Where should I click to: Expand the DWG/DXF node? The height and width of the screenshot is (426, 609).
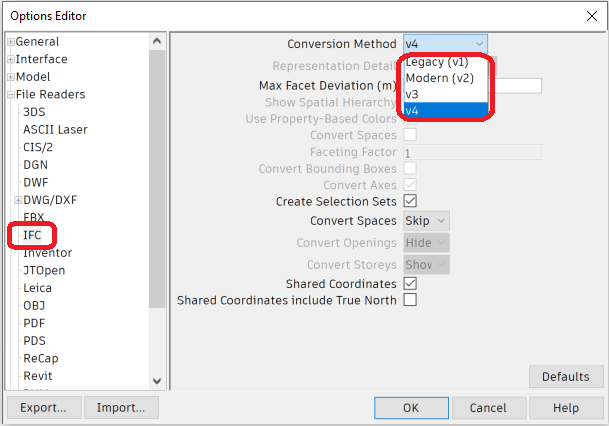[18, 200]
